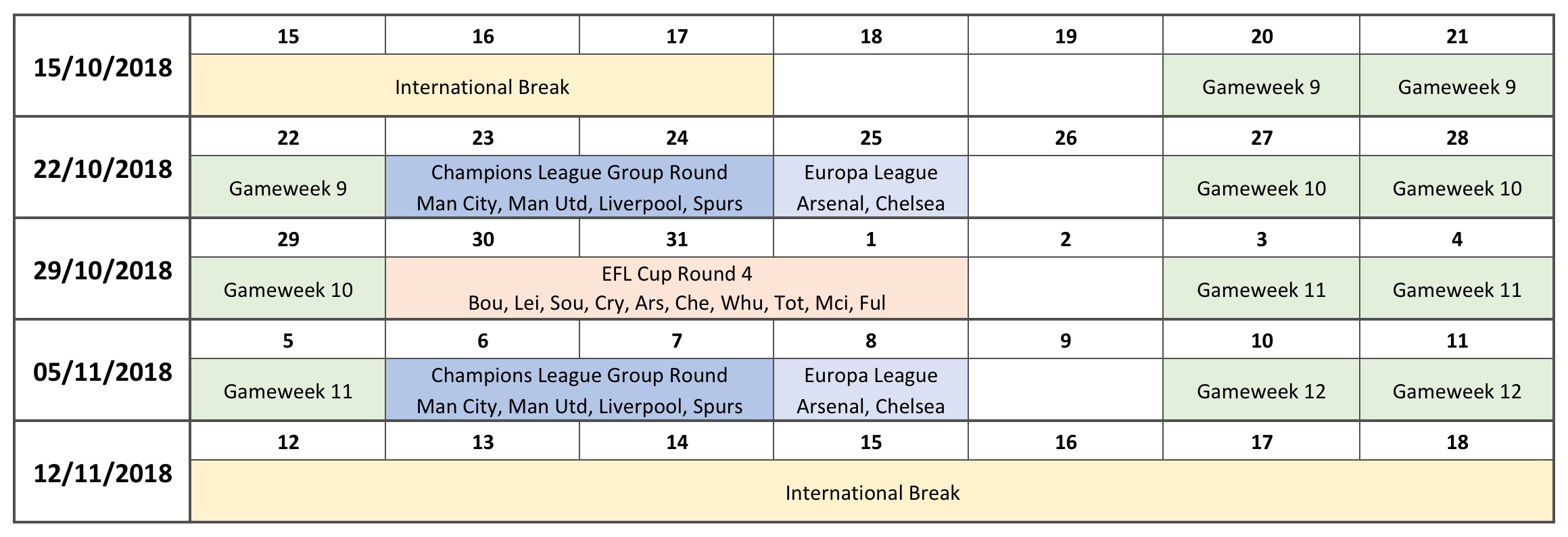Screen dimensions: 1568x537
Task: Select the Gameweek 11 cell under day 5
Action: (288, 390)
